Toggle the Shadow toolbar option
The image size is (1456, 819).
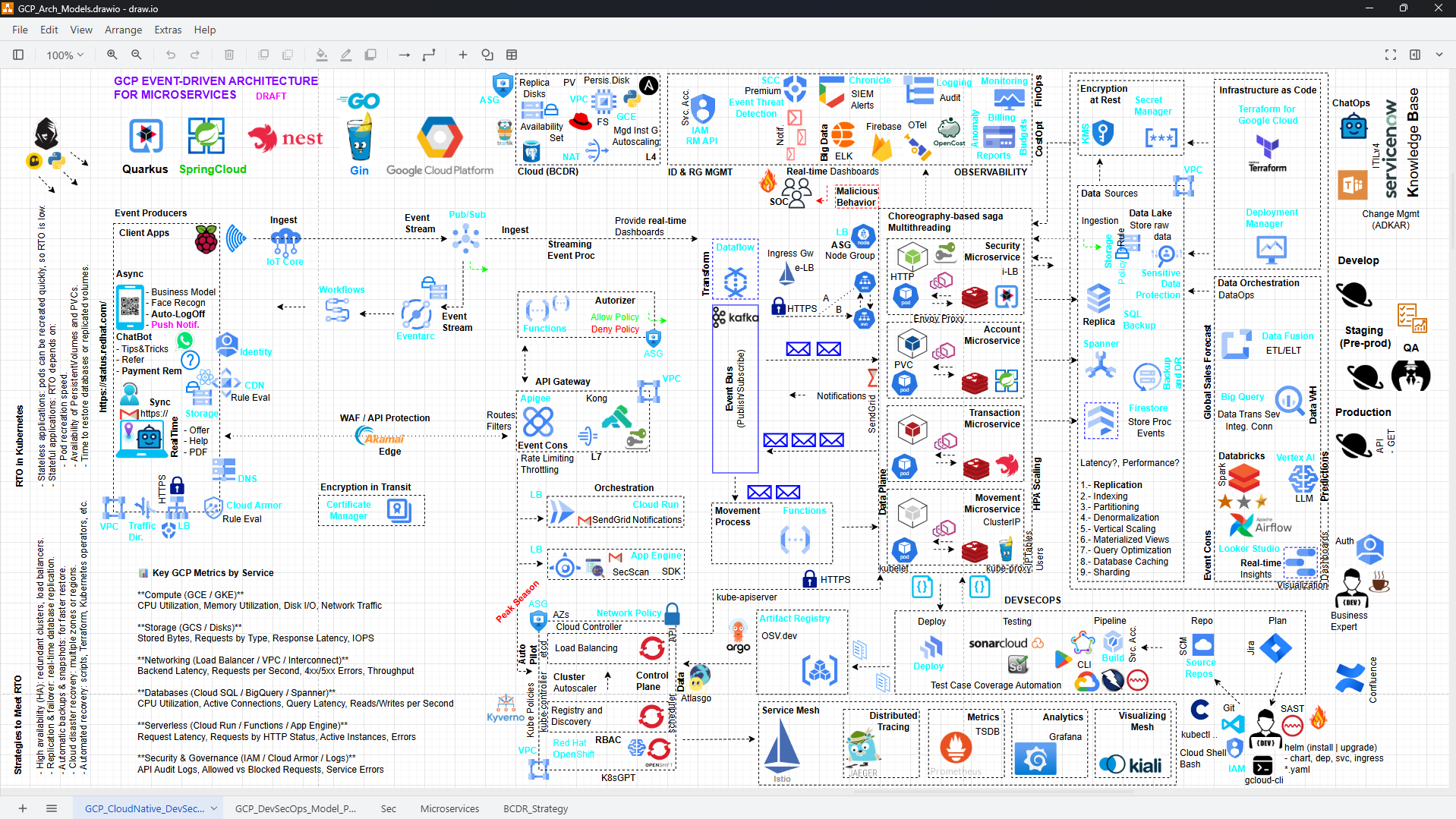click(x=370, y=55)
